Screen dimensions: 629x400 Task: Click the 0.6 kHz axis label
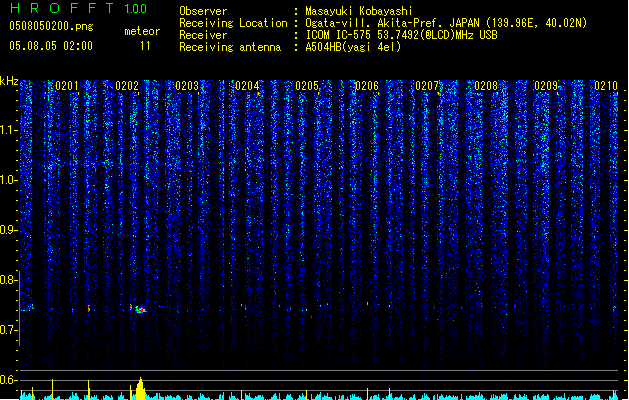[8, 380]
